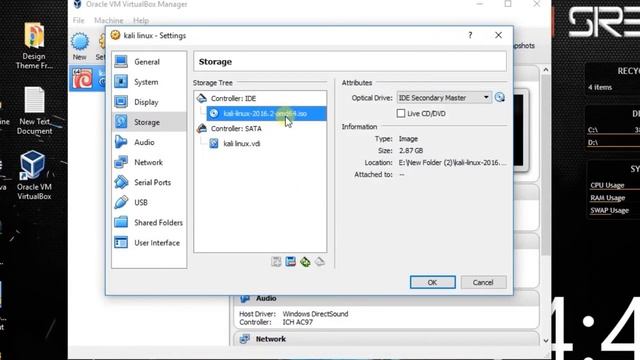Open the File menu in VirtualBox Manager

click(78, 20)
